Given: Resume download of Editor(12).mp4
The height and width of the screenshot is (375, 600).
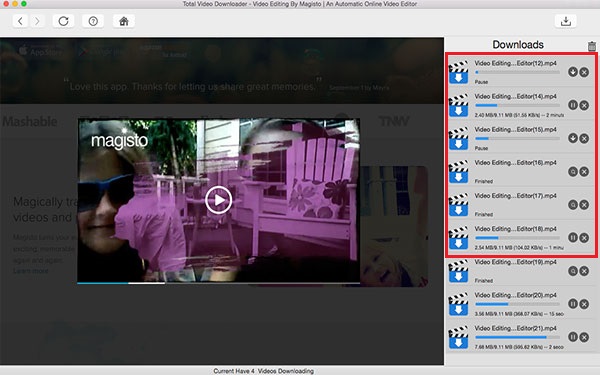Looking at the screenshot, I should 572,72.
